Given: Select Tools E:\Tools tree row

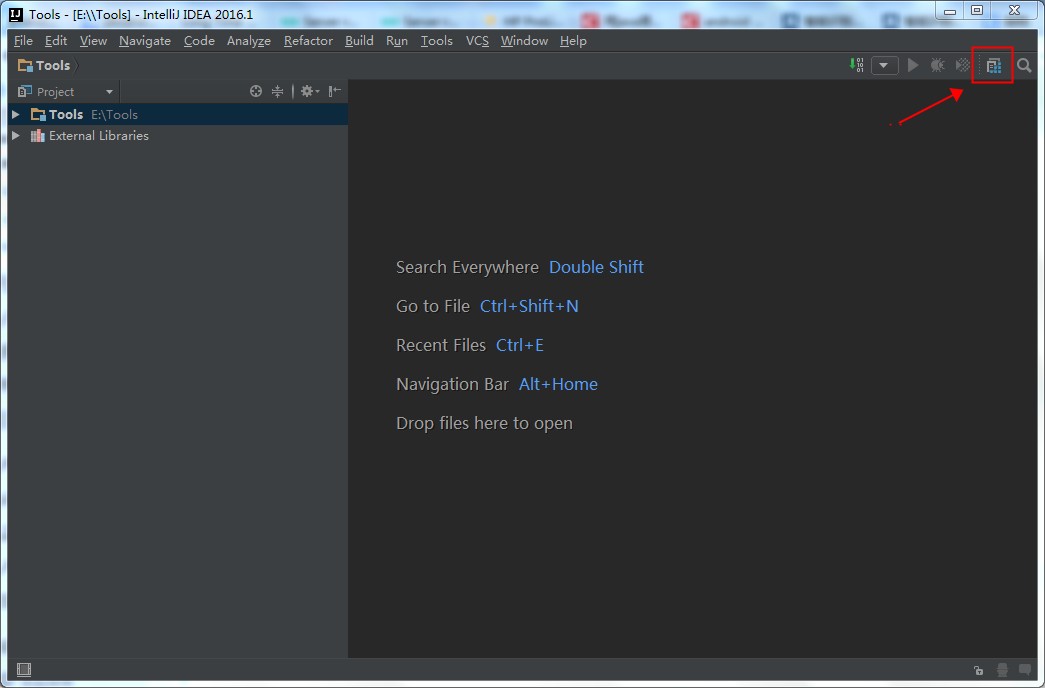Looking at the screenshot, I should [x=178, y=115].
